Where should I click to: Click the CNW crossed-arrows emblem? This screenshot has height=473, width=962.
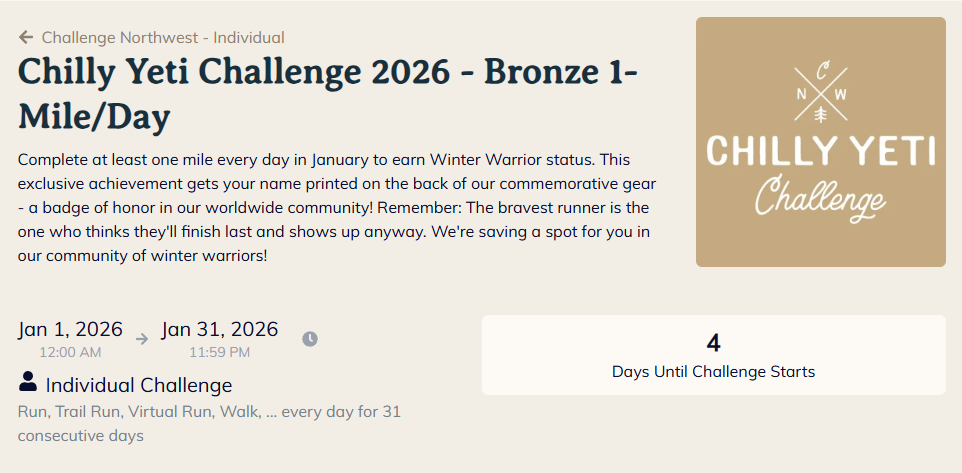click(x=821, y=93)
